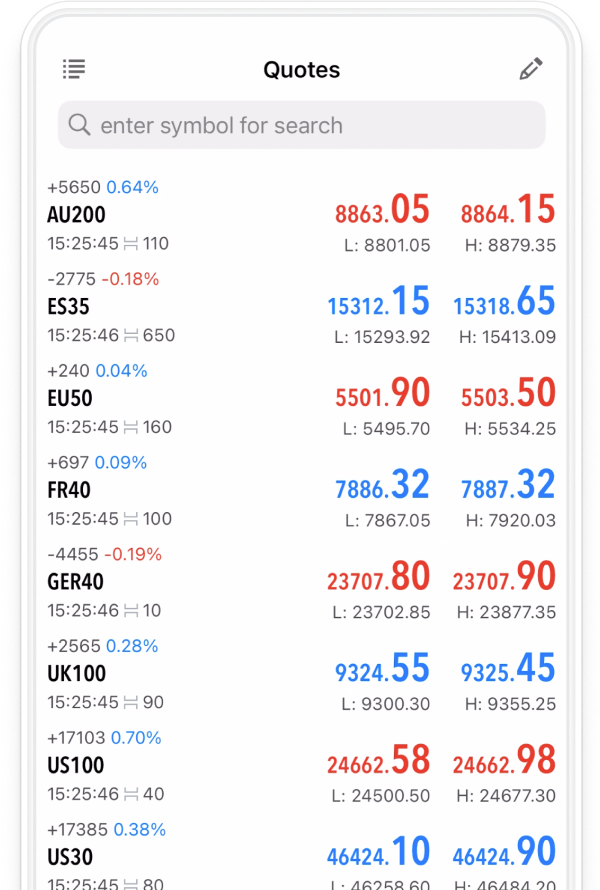Viewport: 600px width, 890px height.
Task: Click the AU200 bid price 8863.05
Action: [381, 211]
